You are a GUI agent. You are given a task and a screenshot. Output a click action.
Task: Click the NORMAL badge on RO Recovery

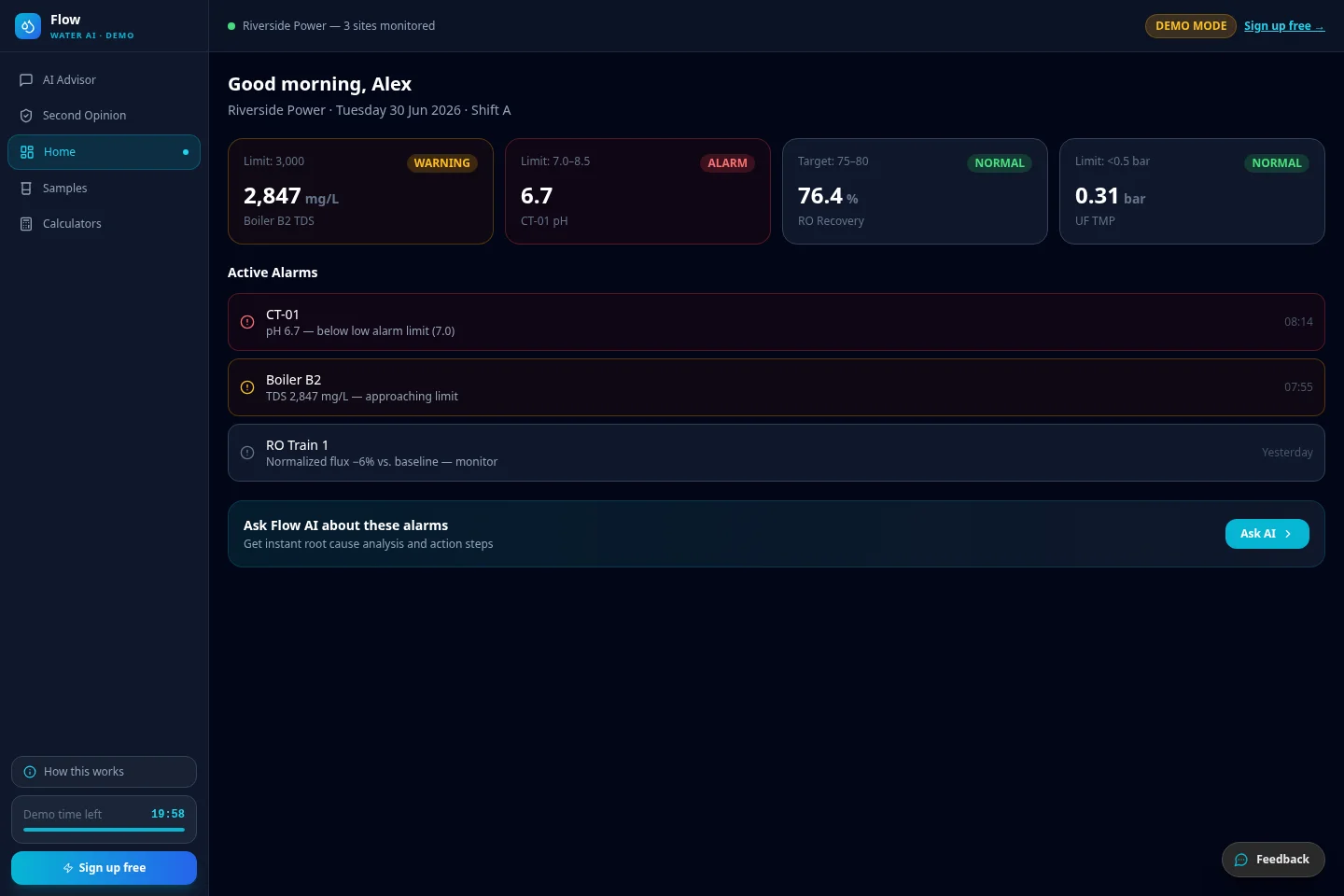point(1000,163)
